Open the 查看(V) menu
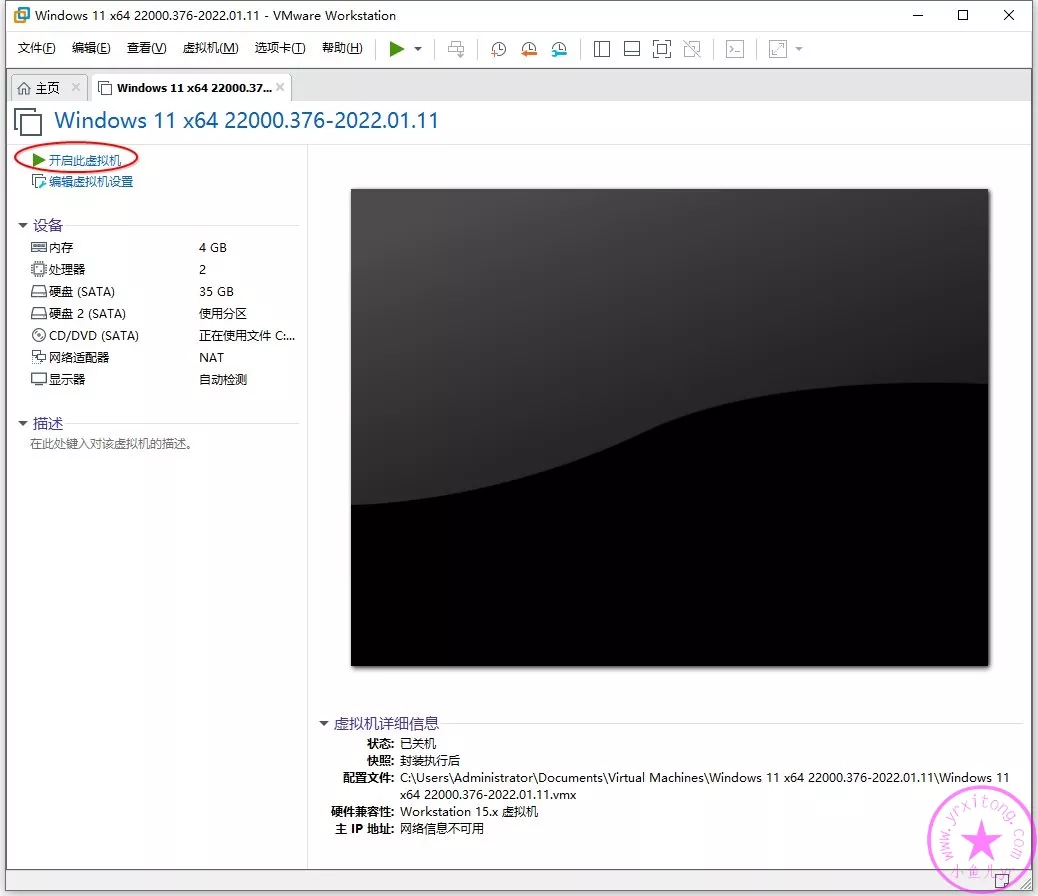Viewport: 1038px width, 896px height. (146, 48)
